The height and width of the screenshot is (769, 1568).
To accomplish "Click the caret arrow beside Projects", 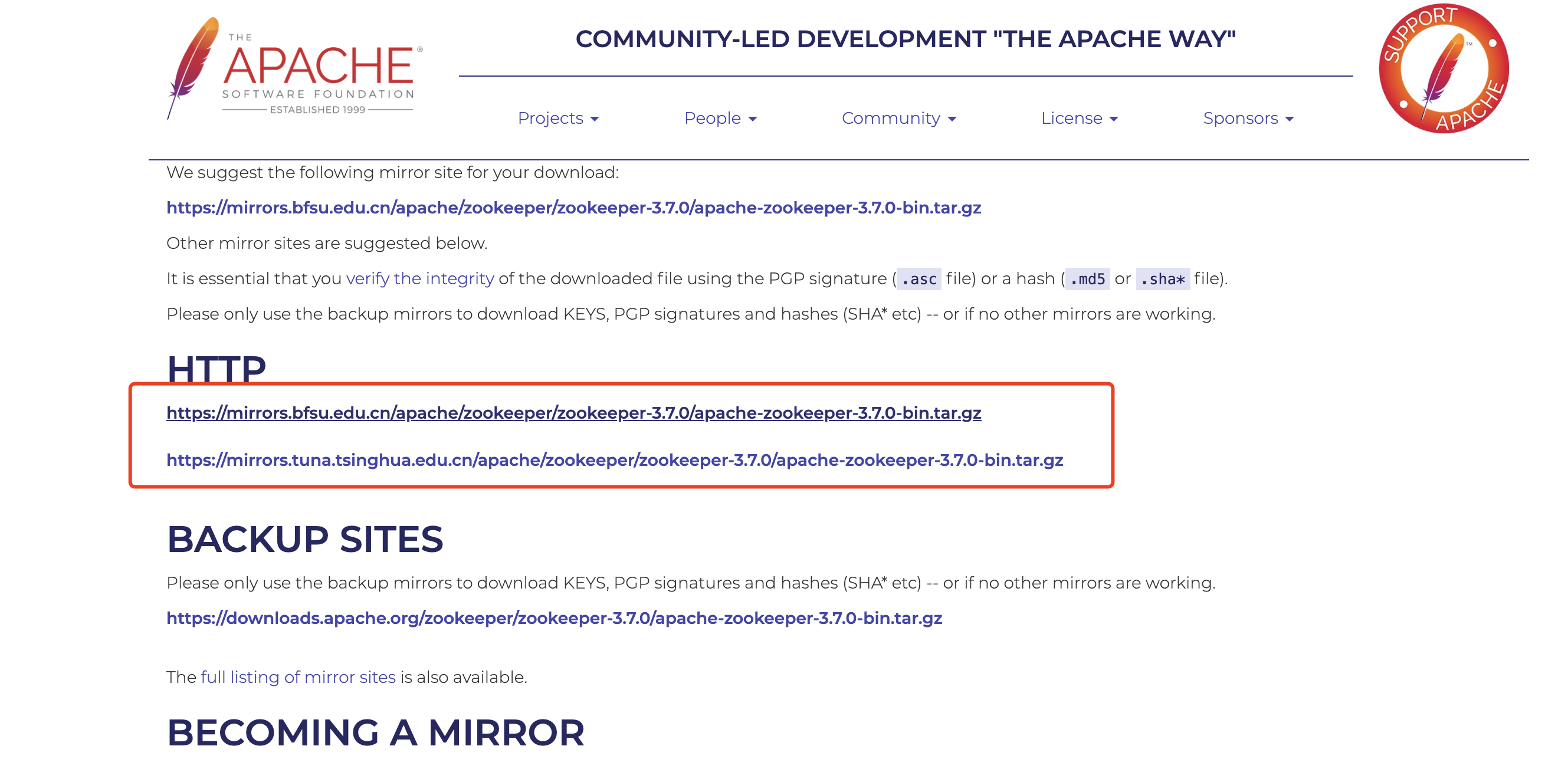I will pyautogui.click(x=595, y=119).
